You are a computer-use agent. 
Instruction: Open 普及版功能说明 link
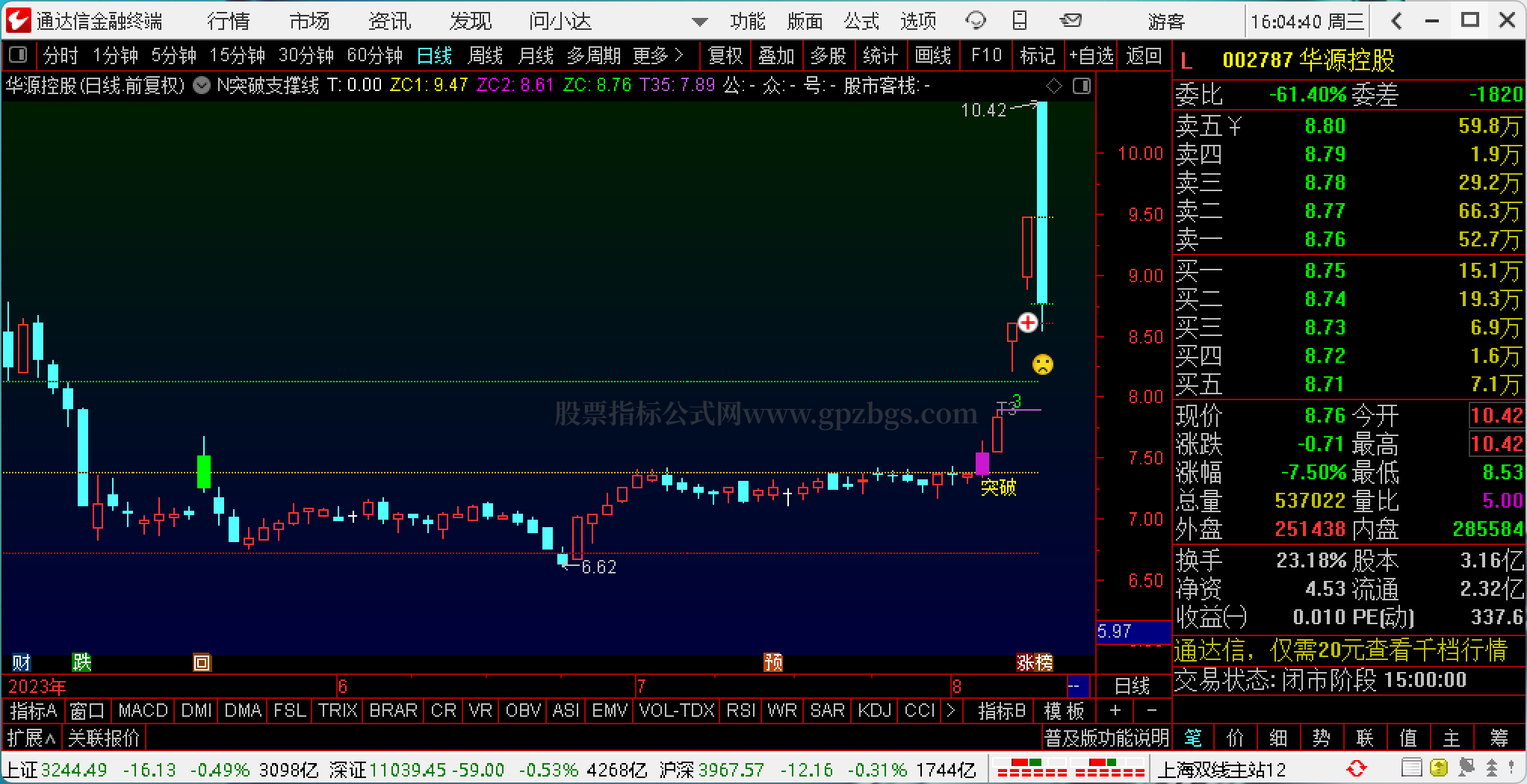tap(1106, 738)
